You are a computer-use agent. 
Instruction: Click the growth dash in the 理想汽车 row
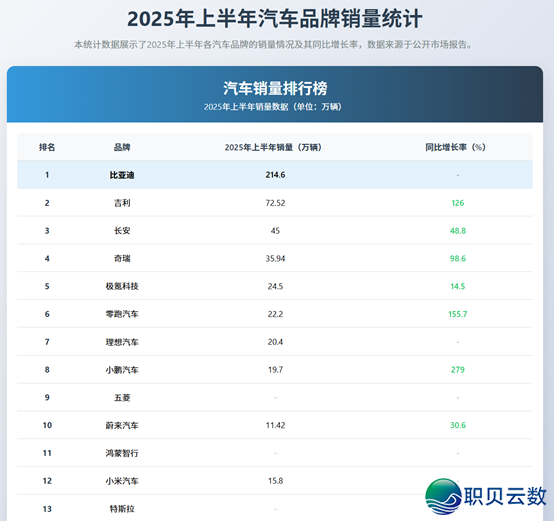pos(458,342)
